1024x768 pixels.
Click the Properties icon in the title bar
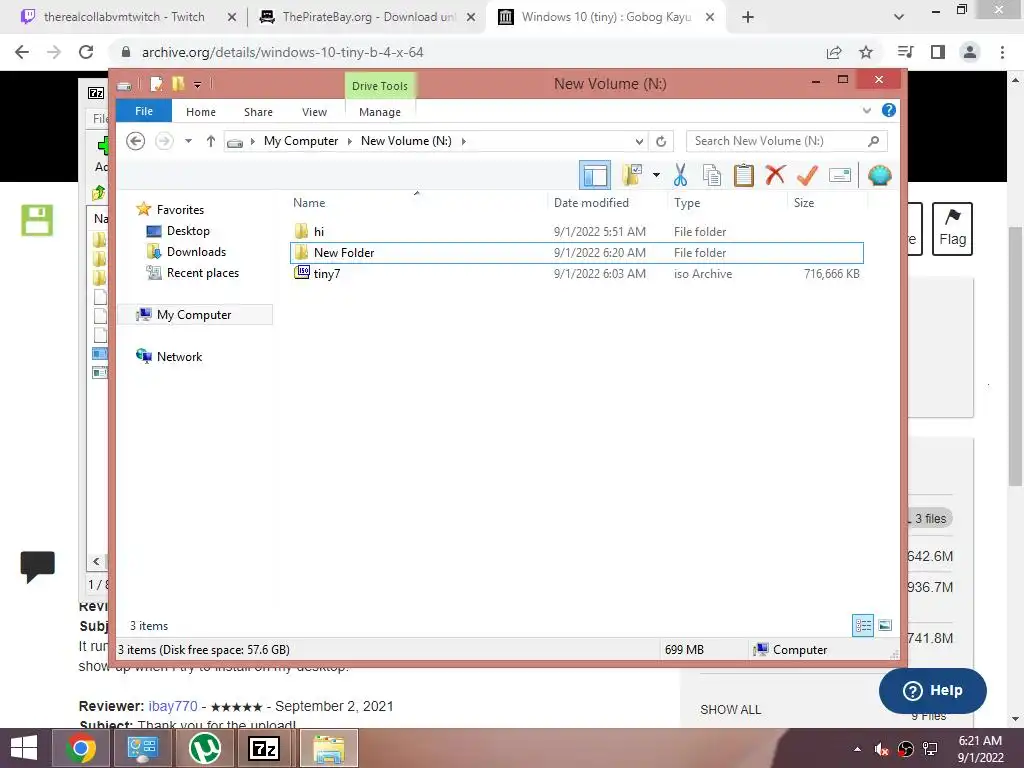coord(157,84)
